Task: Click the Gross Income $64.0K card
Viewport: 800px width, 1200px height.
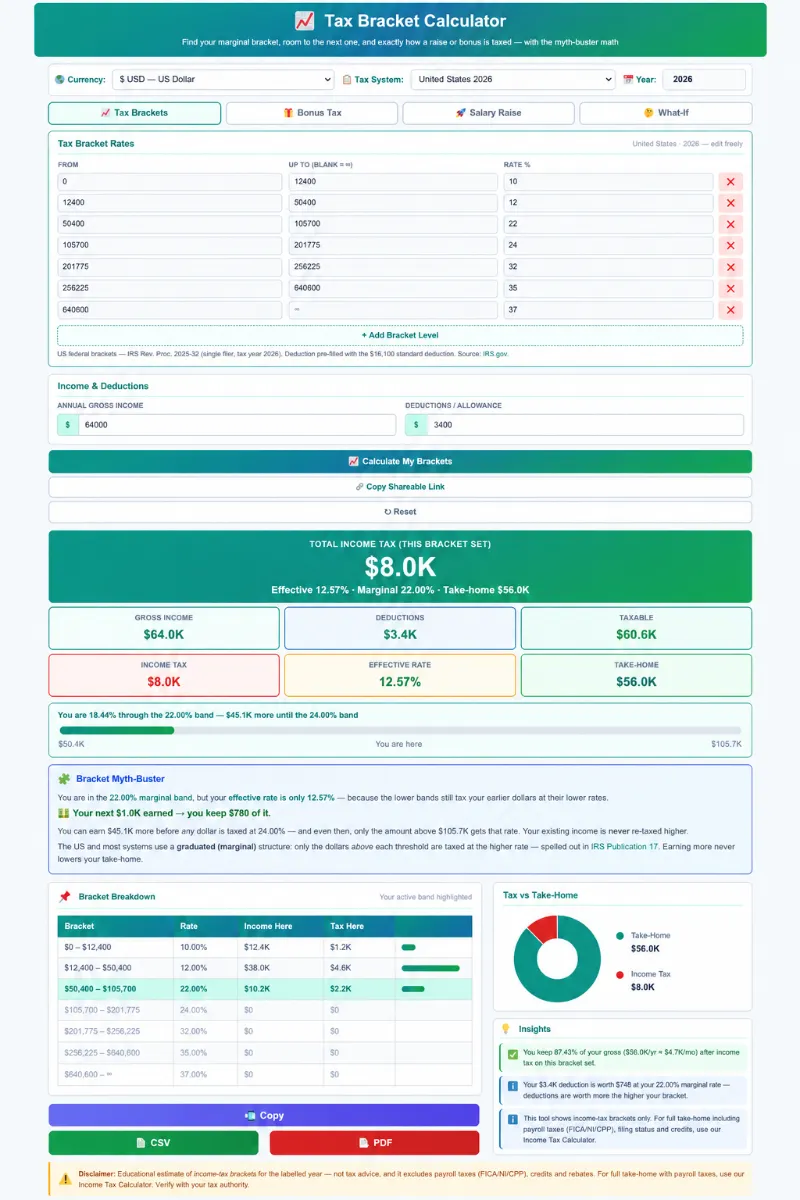Action: click(164, 628)
